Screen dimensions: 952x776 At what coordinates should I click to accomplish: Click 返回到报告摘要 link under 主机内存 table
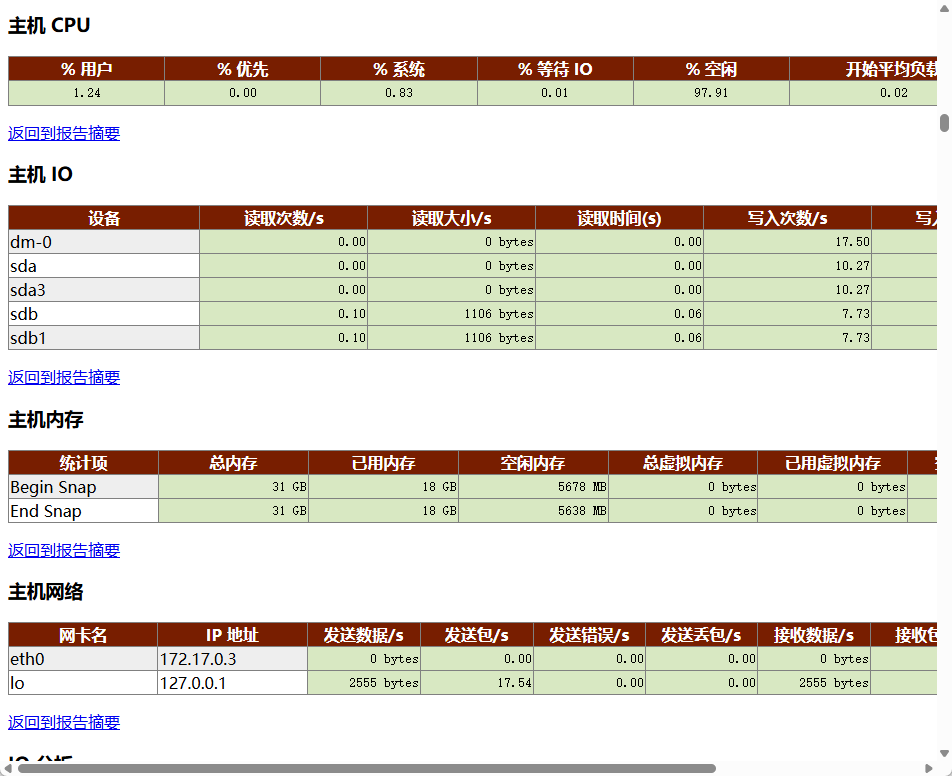coord(64,550)
